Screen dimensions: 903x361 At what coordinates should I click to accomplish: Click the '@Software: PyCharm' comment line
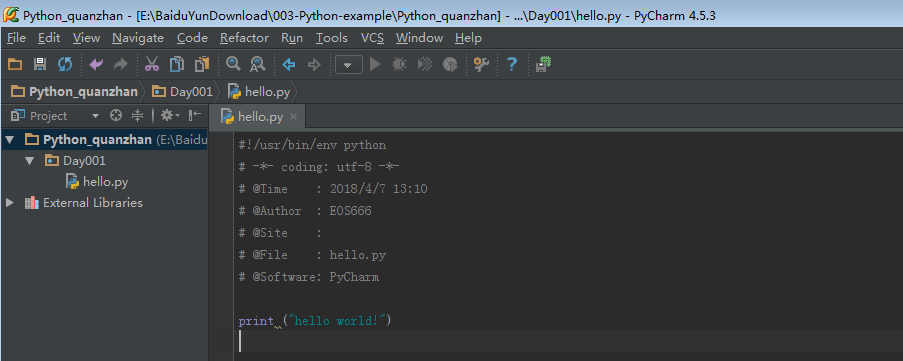[309, 277]
